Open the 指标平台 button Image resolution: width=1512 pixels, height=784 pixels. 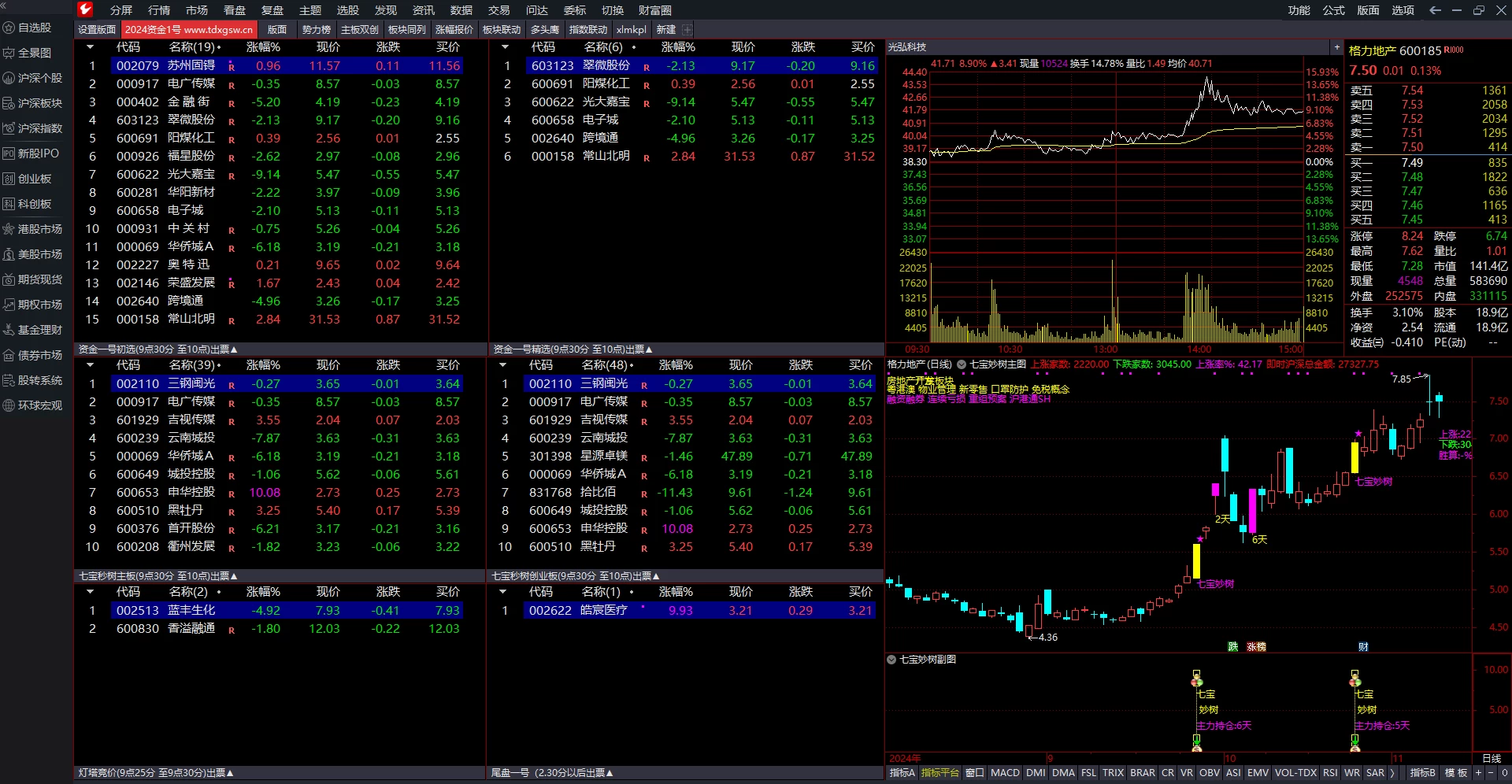coord(940,773)
